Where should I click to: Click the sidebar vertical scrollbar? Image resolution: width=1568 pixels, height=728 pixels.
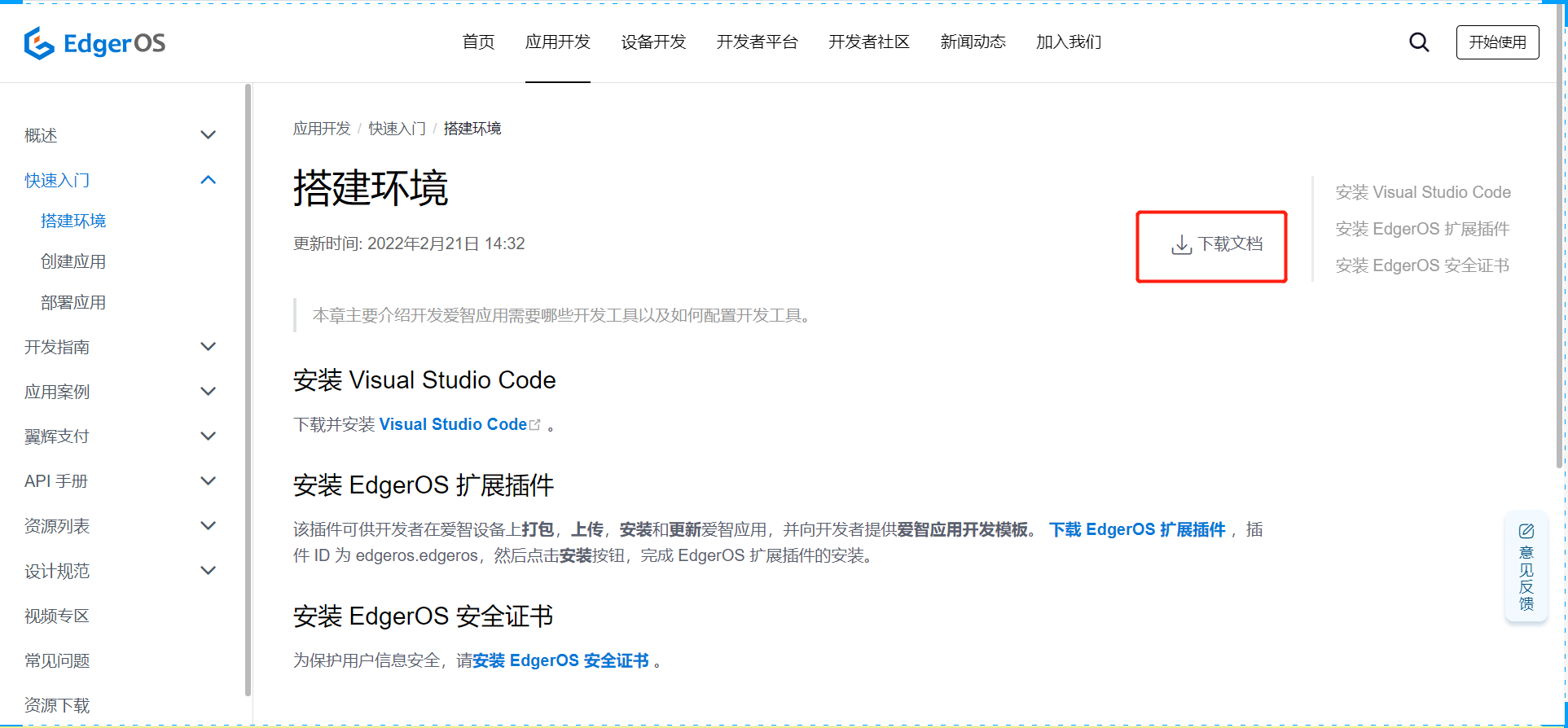248,390
